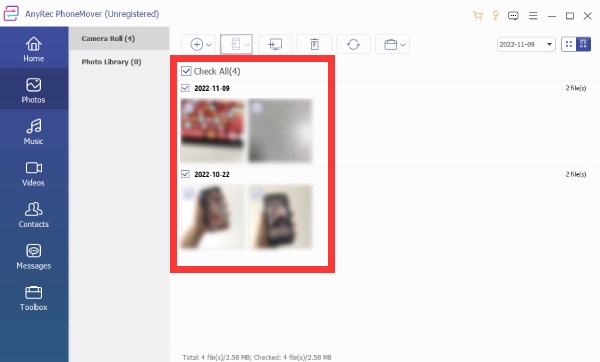Open the Home section in sidebar
The width and height of the screenshot is (600, 362).
tap(34, 49)
